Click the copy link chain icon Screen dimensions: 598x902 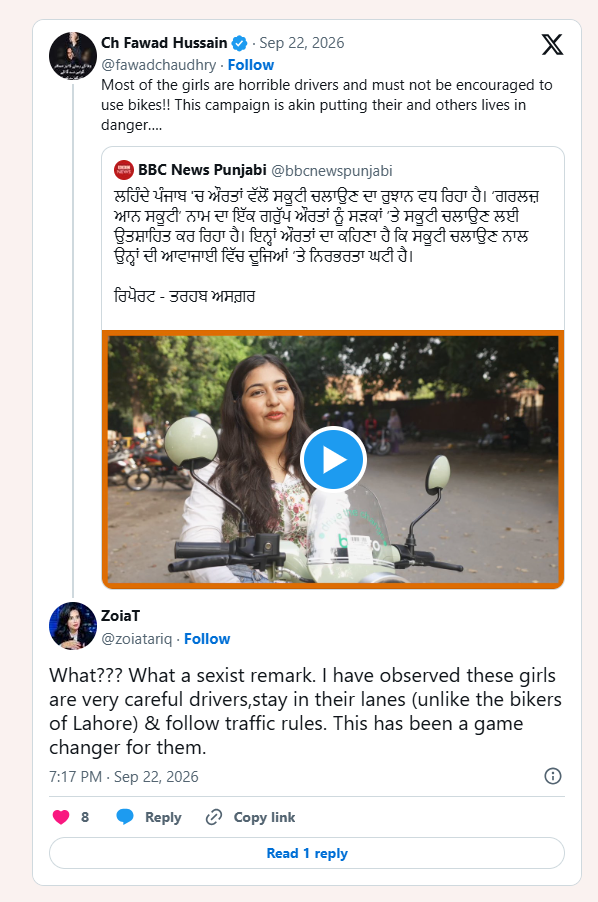point(214,817)
